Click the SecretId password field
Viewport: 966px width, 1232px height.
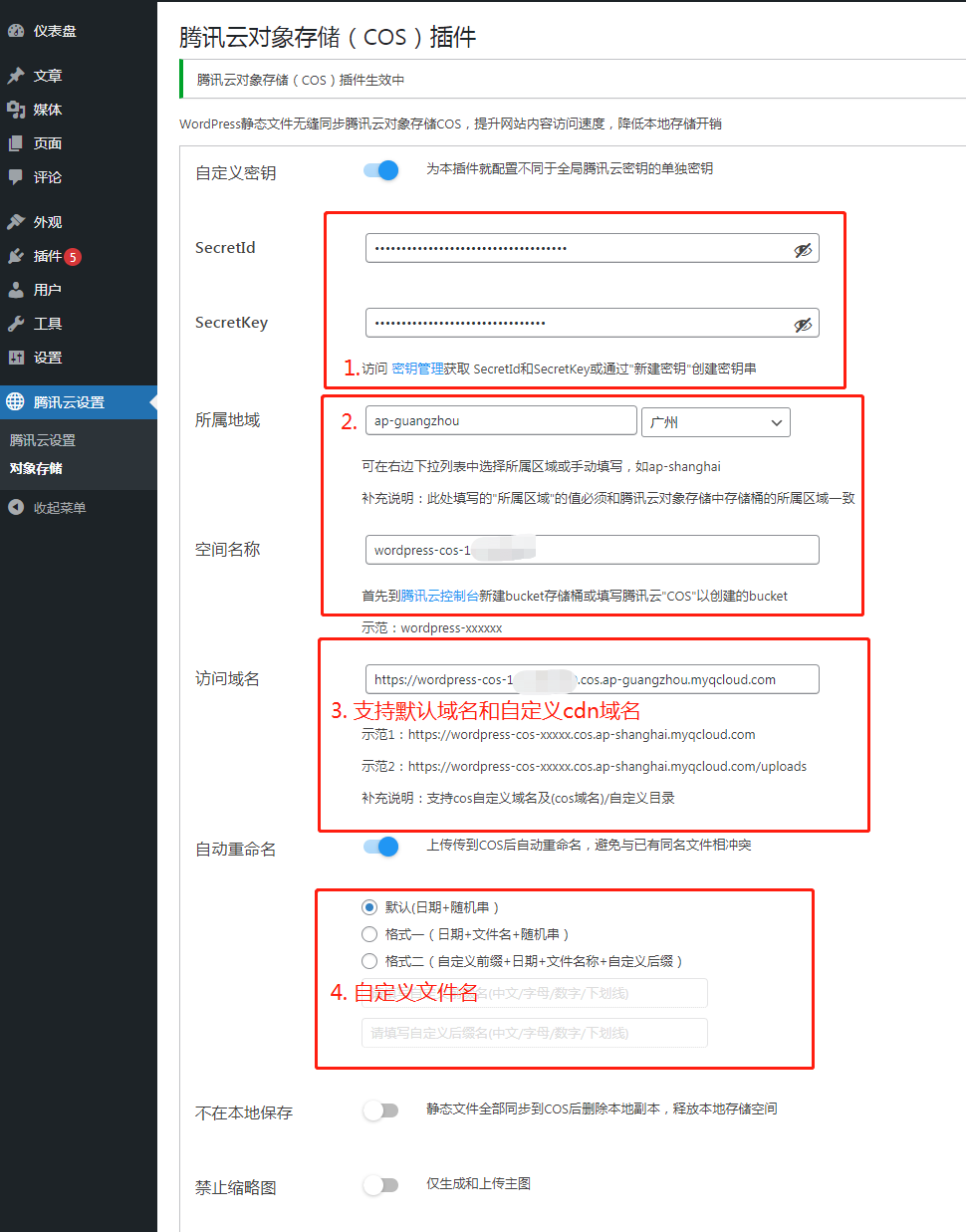coord(593,248)
